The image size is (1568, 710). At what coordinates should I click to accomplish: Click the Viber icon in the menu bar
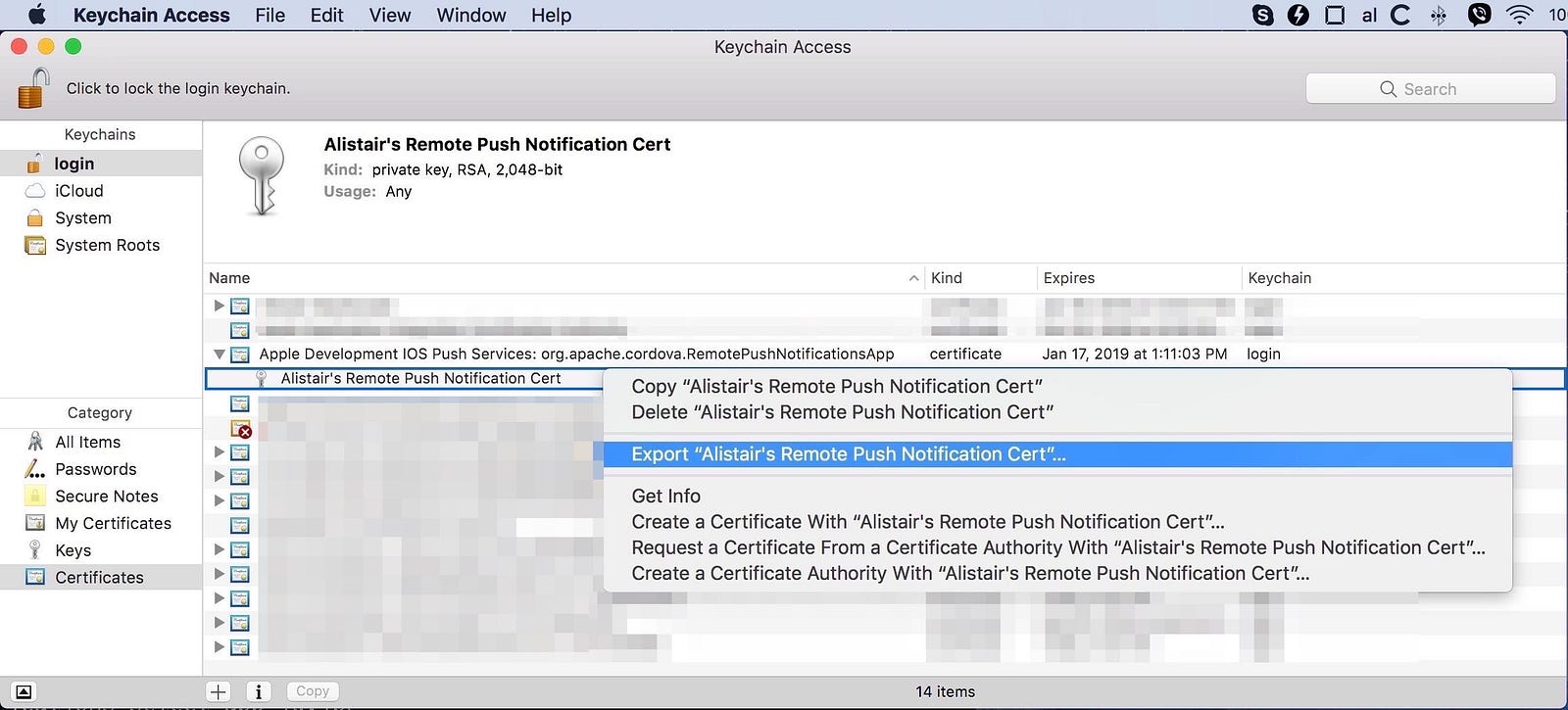(x=1480, y=15)
